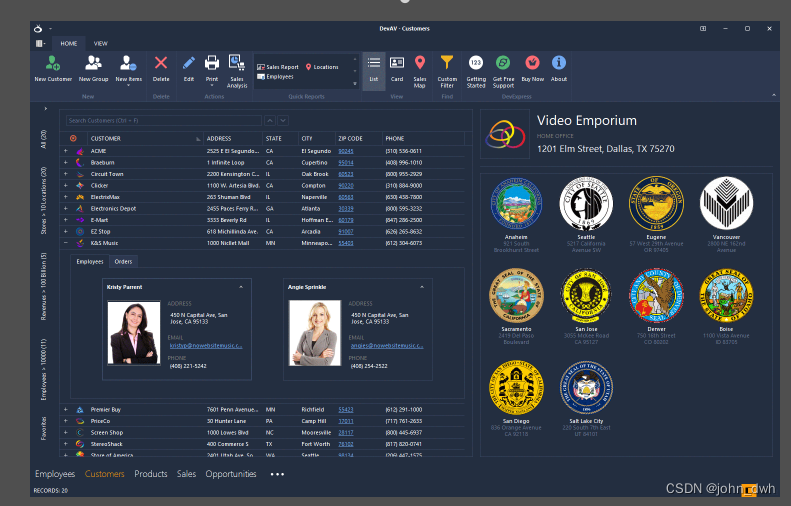This screenshot has width=791, height=506.
Task: Select the Employees detail tab
Action: 90,261
